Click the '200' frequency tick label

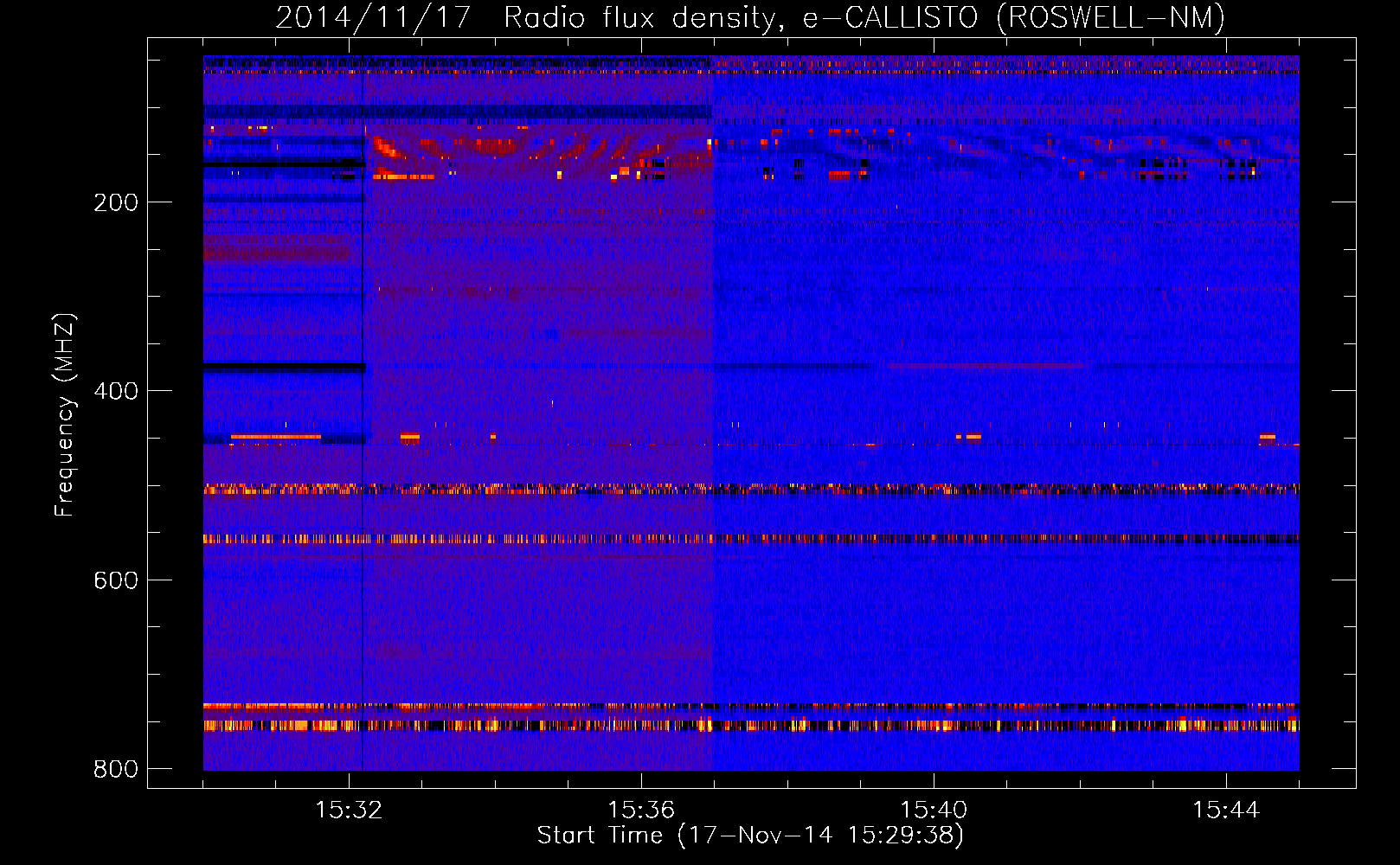[116, 202]
